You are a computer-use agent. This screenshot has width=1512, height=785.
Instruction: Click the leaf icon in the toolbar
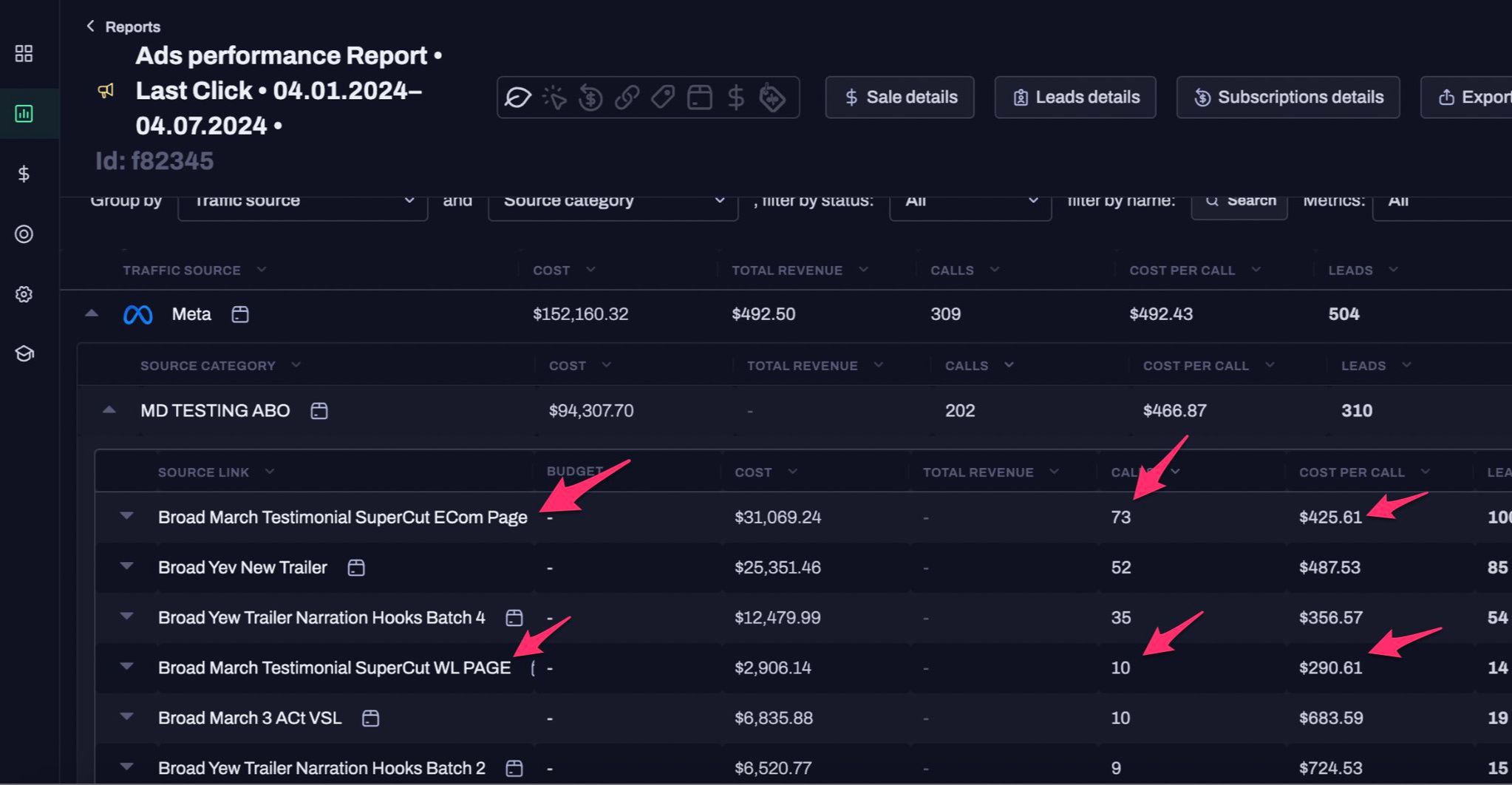[x=518, y=98]
